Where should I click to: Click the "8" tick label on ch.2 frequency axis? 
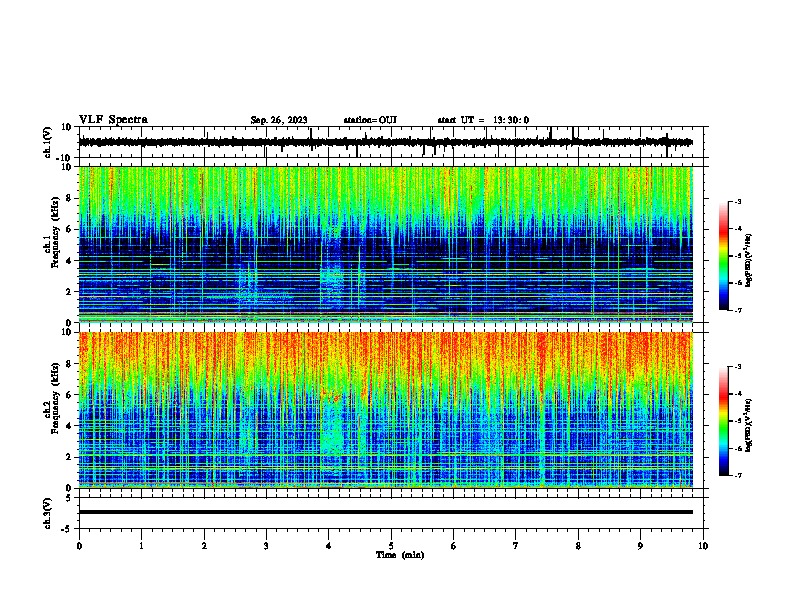[70, 364]
